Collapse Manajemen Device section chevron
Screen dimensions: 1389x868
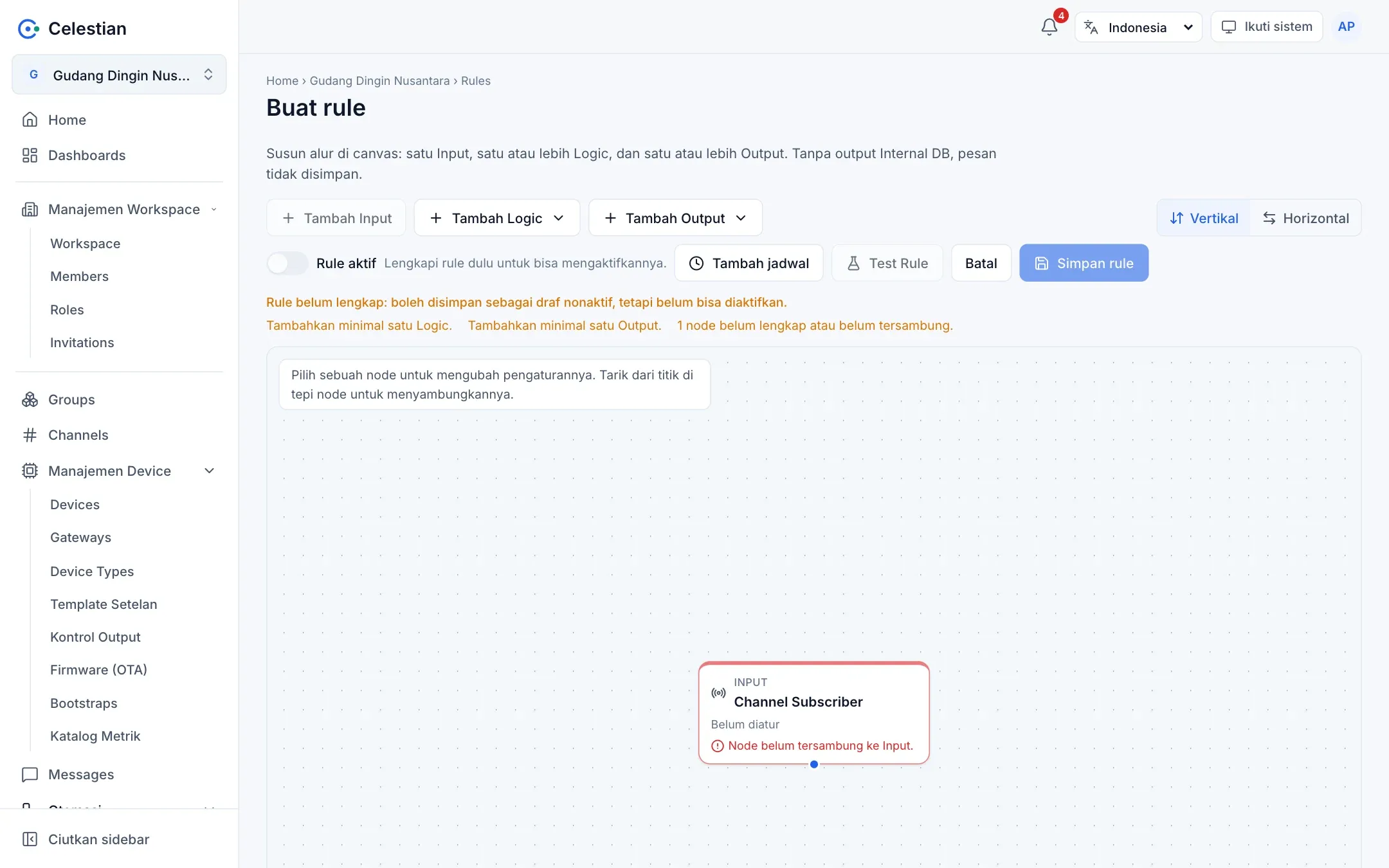tap(209, 471)
